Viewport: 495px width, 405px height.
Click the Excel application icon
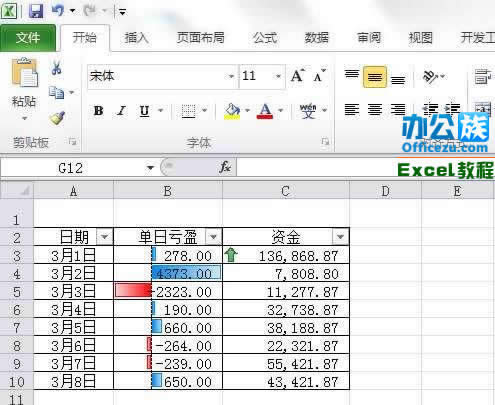[x=9, y=11]
